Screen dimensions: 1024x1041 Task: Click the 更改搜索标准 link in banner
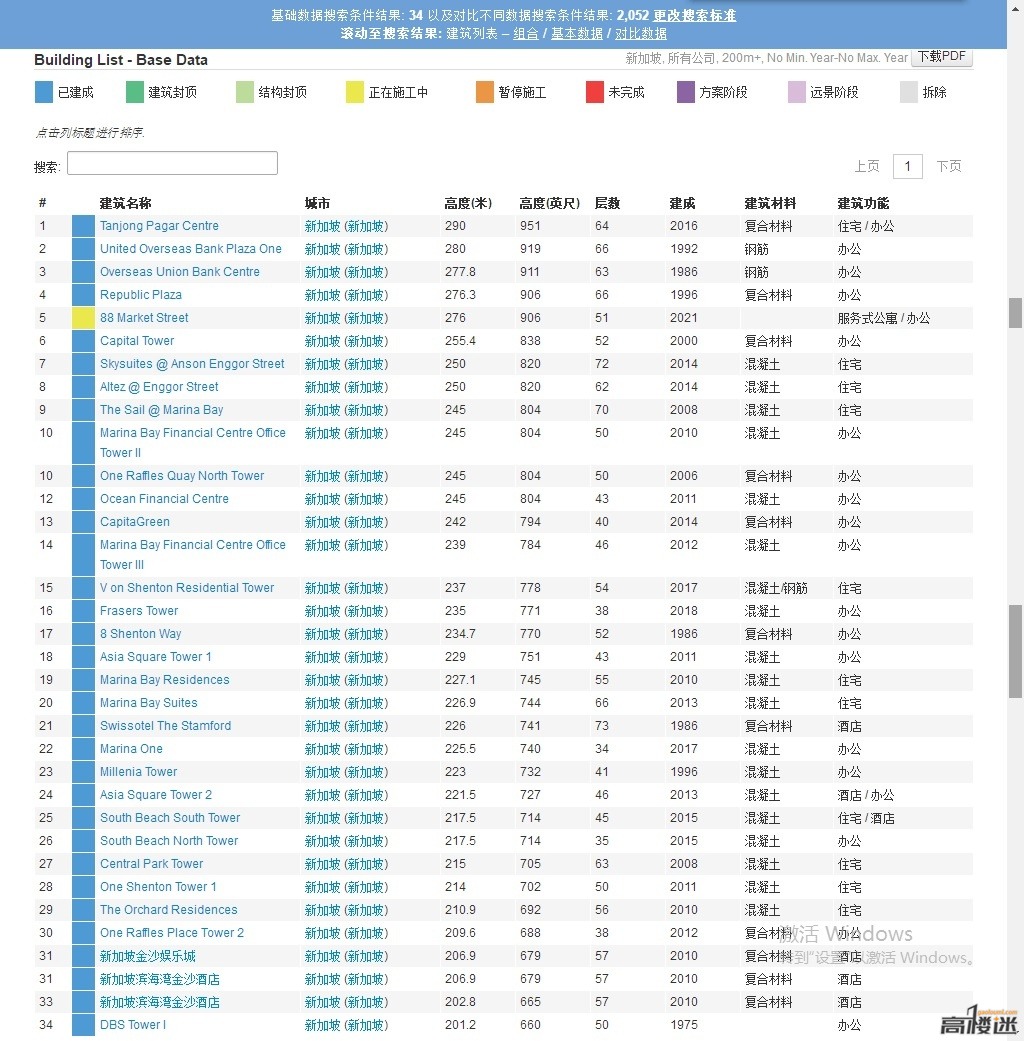(x=694, y=15)
